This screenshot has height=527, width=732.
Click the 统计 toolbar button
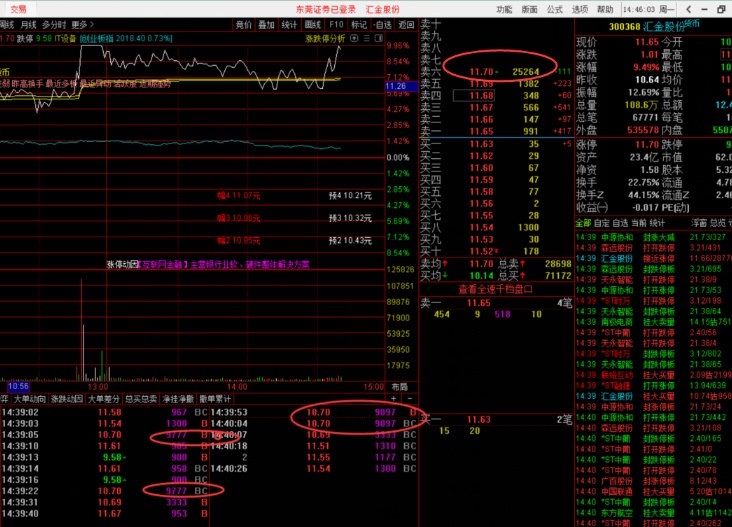click(x=289, y=25)
